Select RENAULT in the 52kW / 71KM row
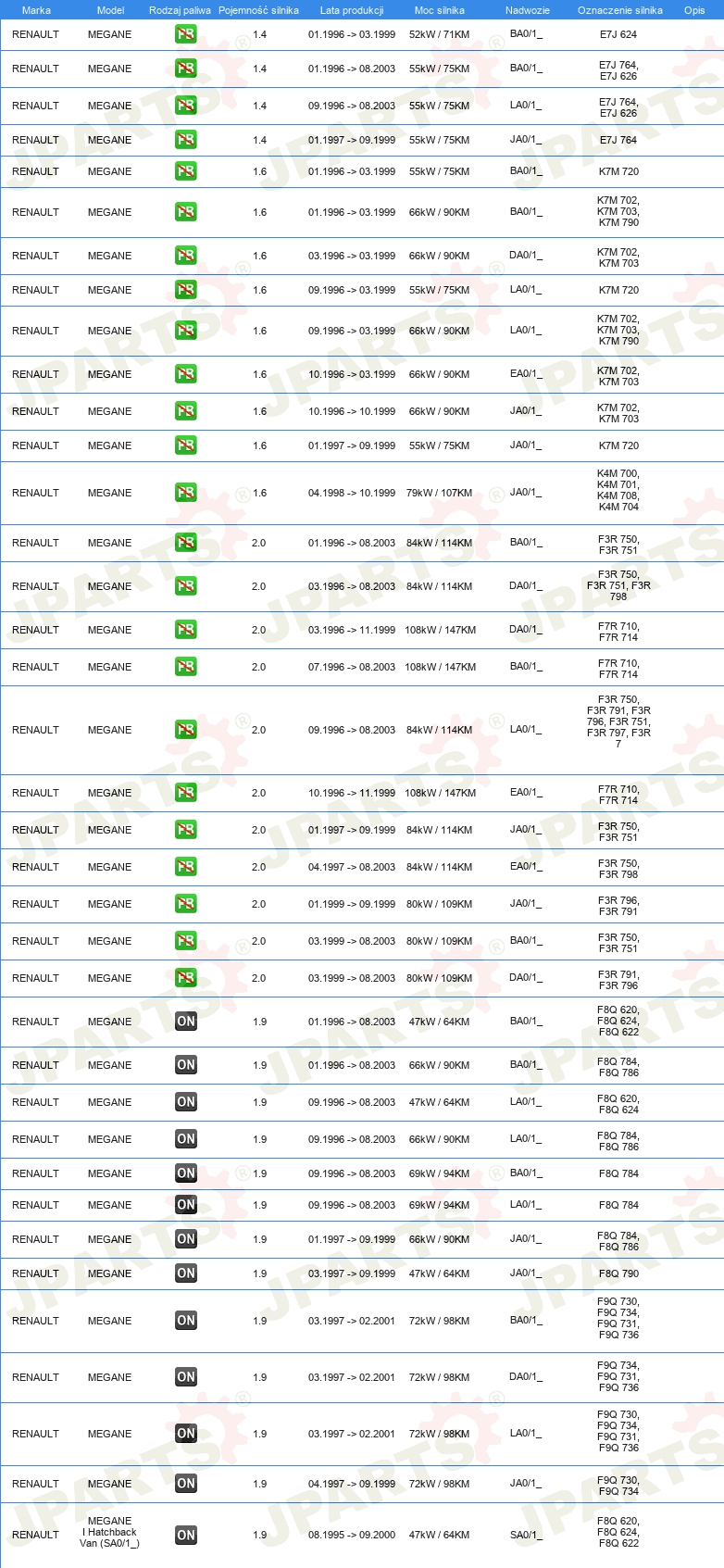The height and width of the screenshot is (1568, 724). pos(35,34)
